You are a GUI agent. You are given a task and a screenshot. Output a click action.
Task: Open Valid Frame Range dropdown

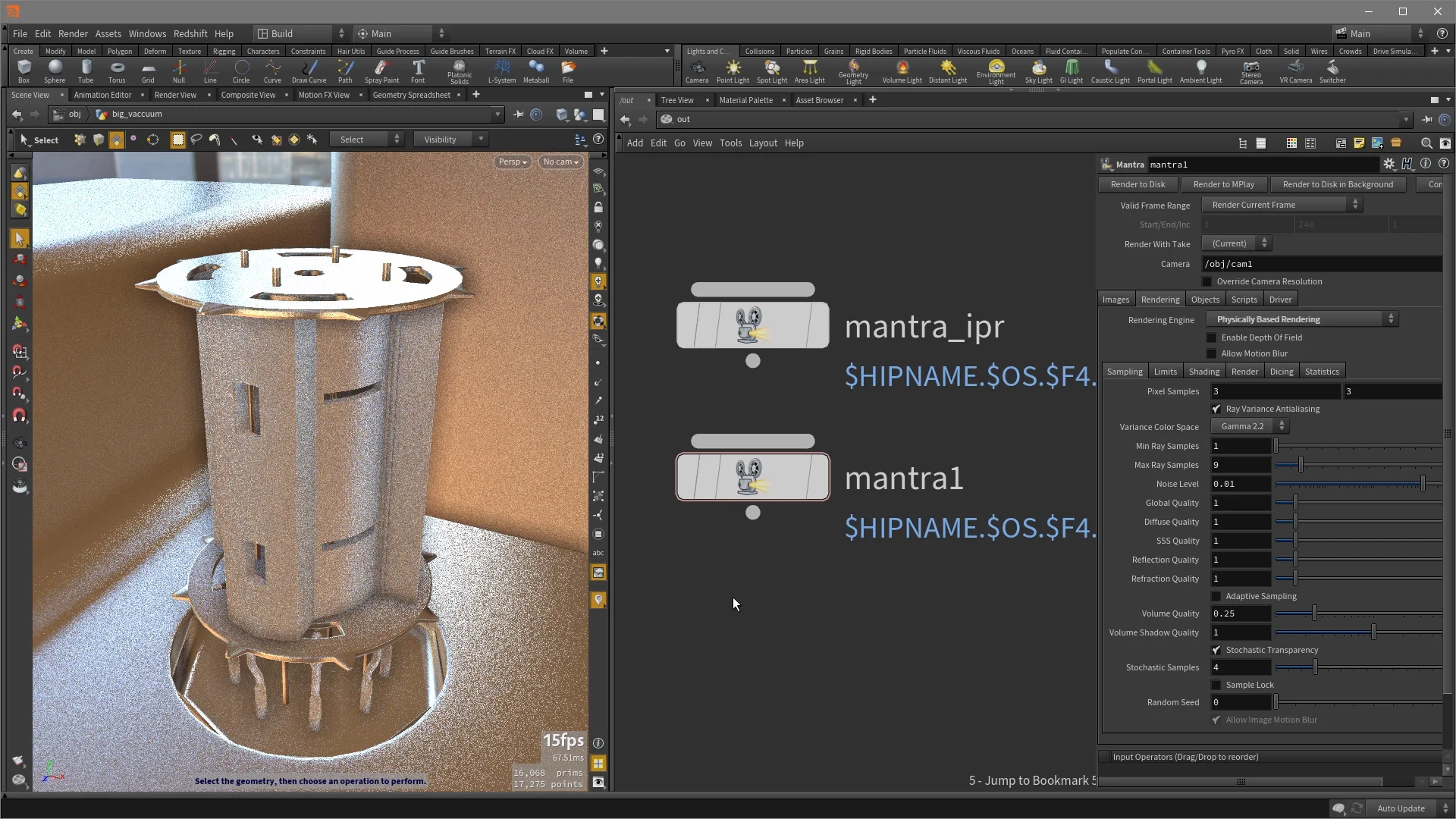tap(1282, 205)
